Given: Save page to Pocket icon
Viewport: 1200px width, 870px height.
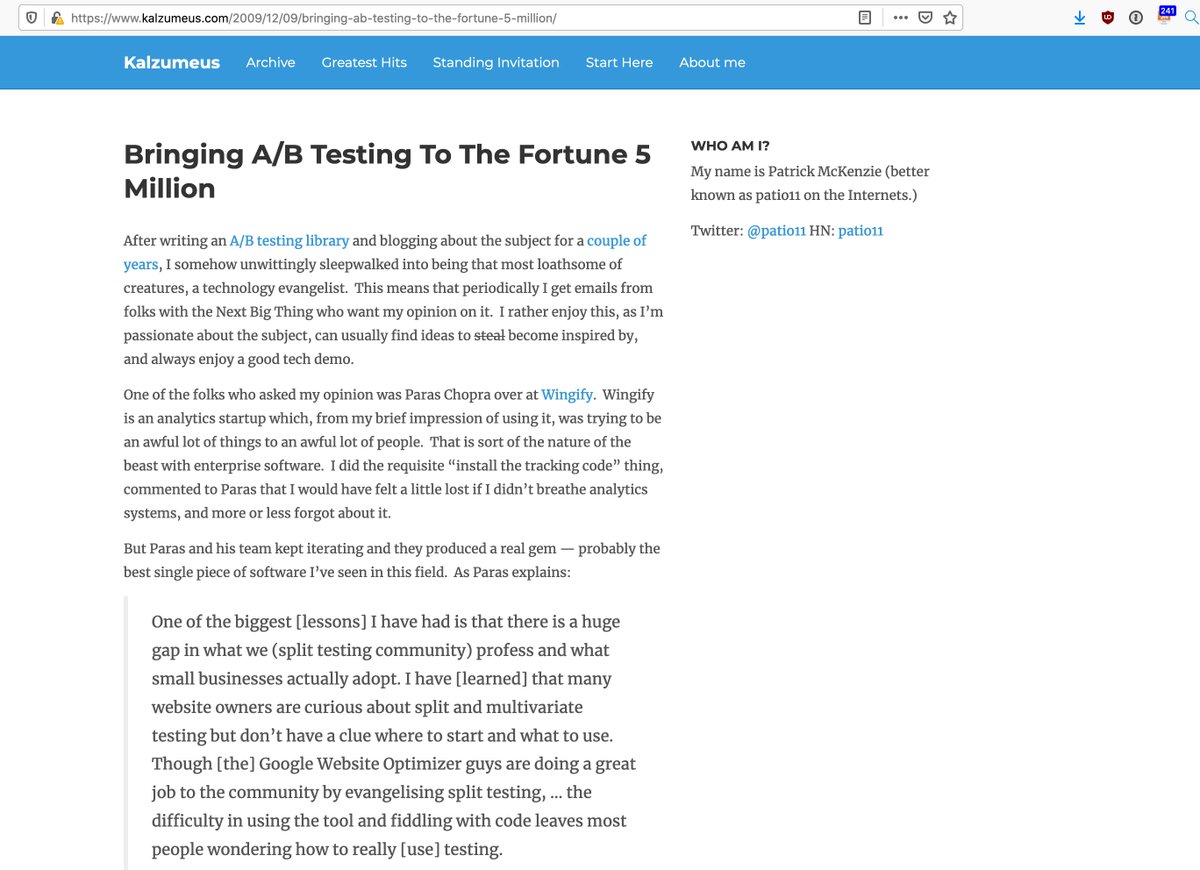Looking at the screenshot, I should (x=926, y=18).
